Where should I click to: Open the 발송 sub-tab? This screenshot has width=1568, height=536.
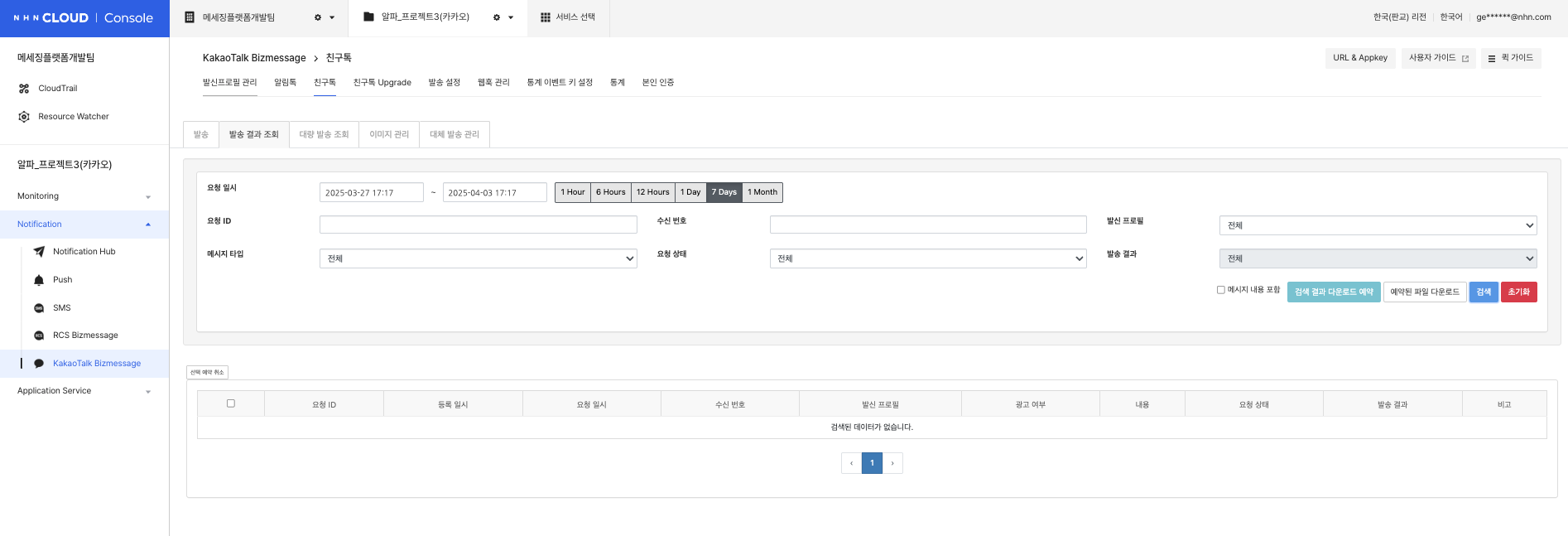[x=201, y=134]
